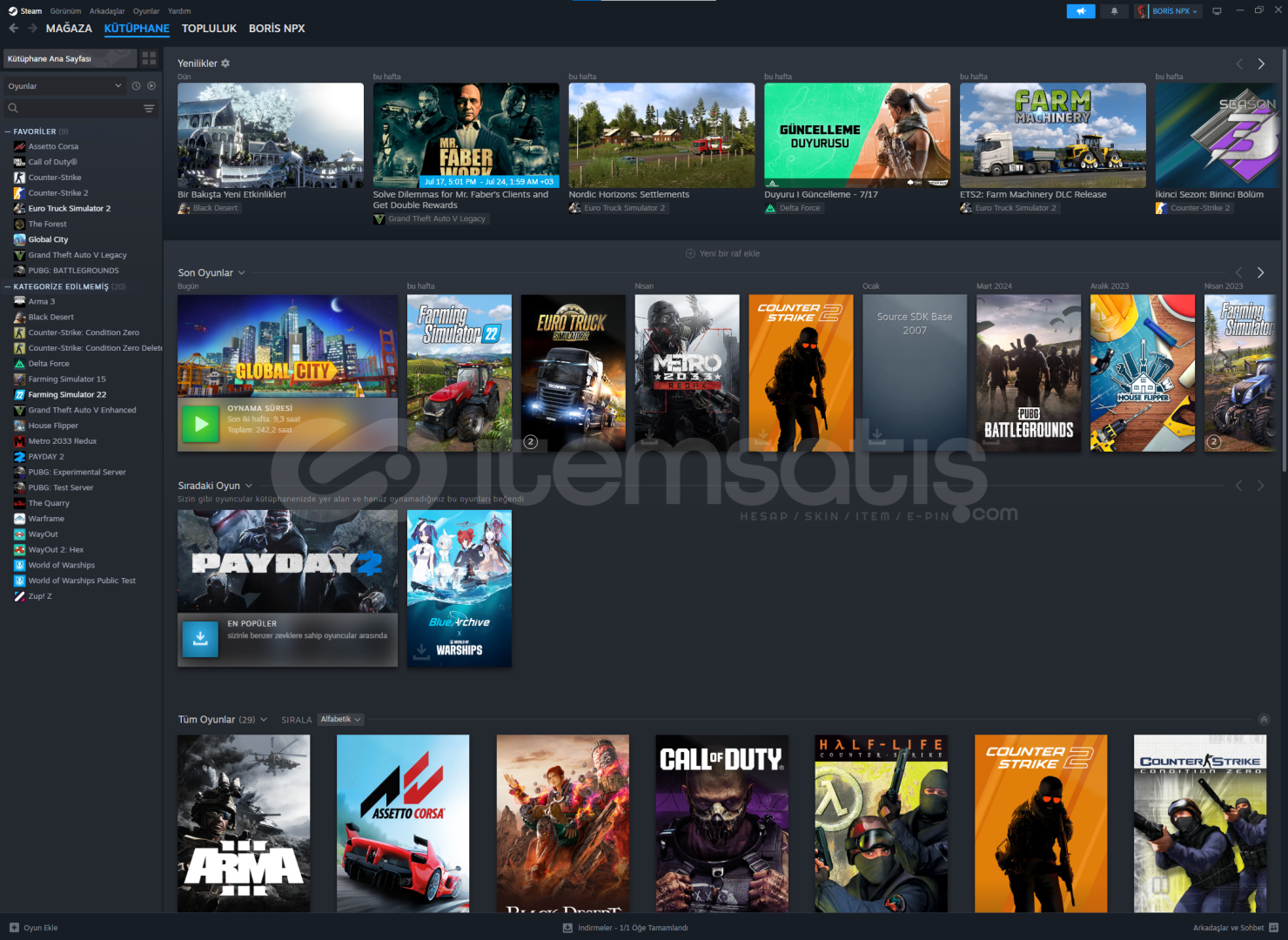This screenshot has width=1288, height=940.
Task: Switch library to grid collections view
Action: (x=149, y=58)
